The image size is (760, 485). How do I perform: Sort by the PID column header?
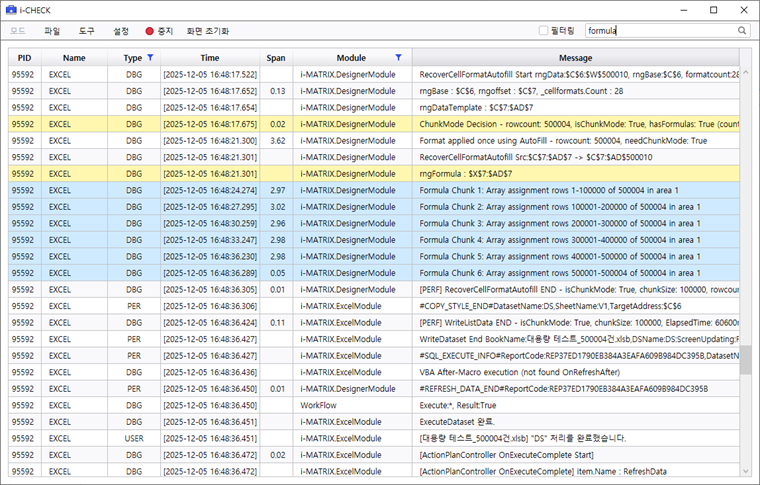click(24, 58)
